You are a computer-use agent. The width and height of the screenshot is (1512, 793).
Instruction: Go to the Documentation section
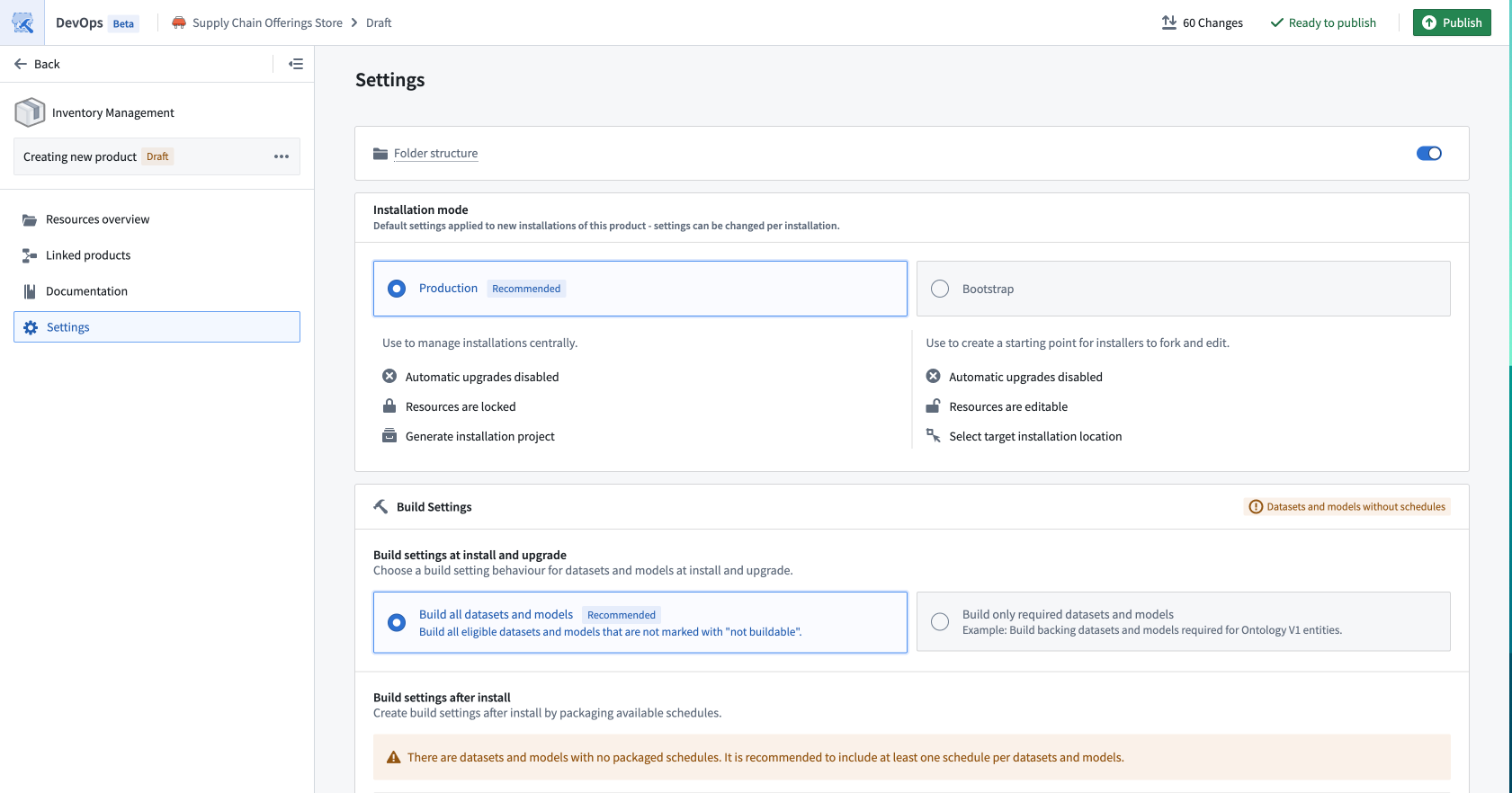(x=86, y=291)
